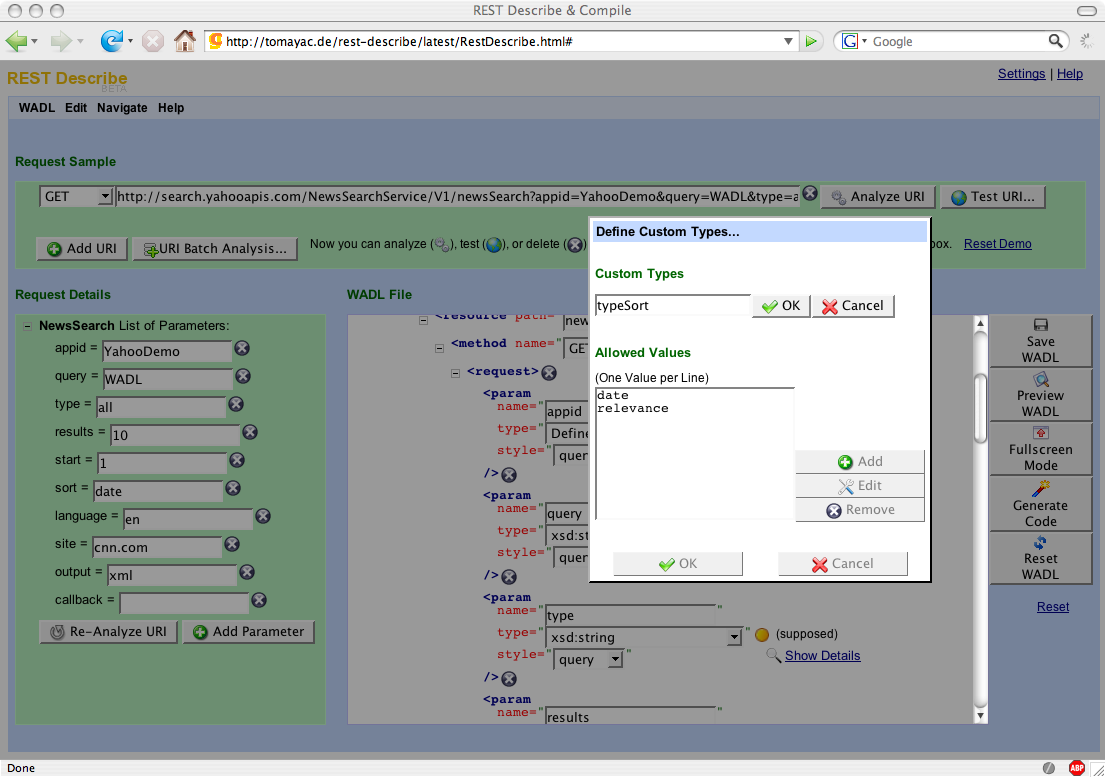Screen dimensions: 1105x777
Task: Remove the results parameter with its X icon
Action: click(x=250, y=432)
